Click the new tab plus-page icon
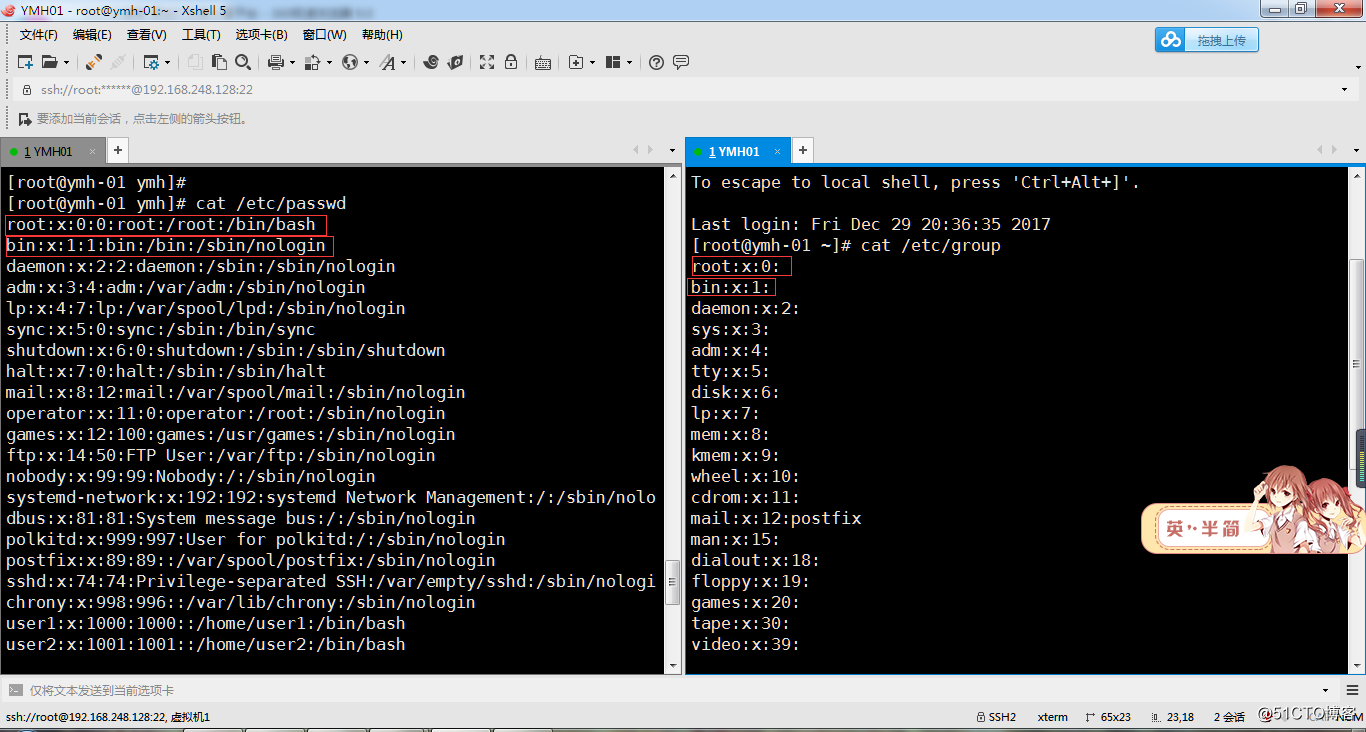Screen dimensions: 1366x732 576,62
